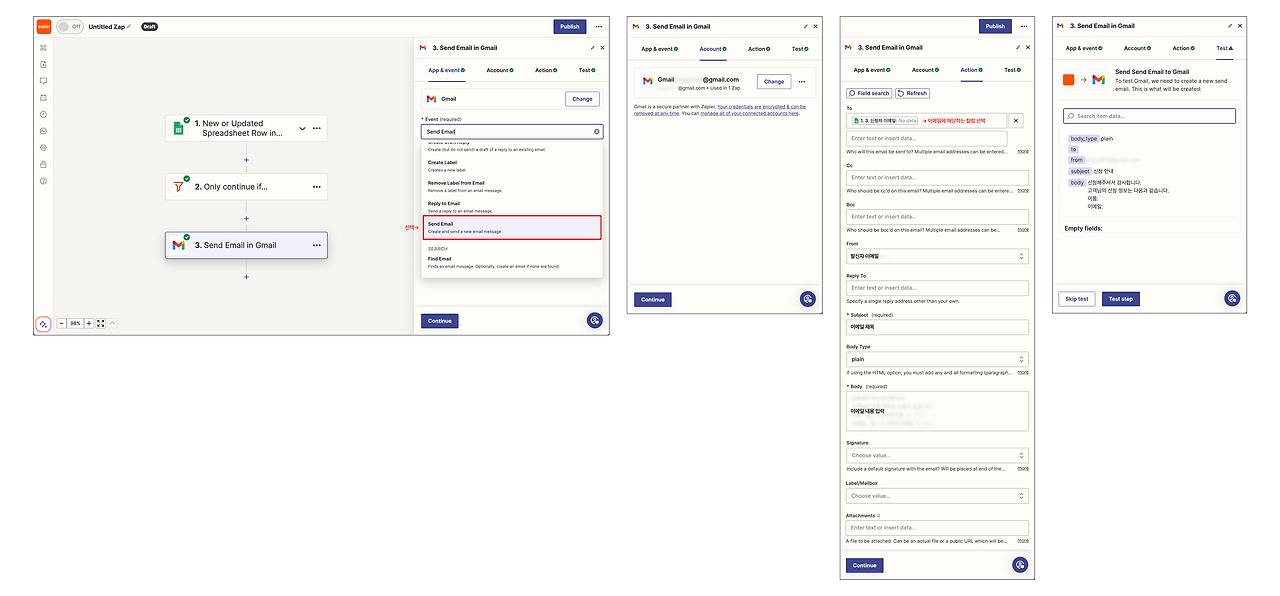
Task: Open account three-dots menu in Account panel
Action: point(801,81)
